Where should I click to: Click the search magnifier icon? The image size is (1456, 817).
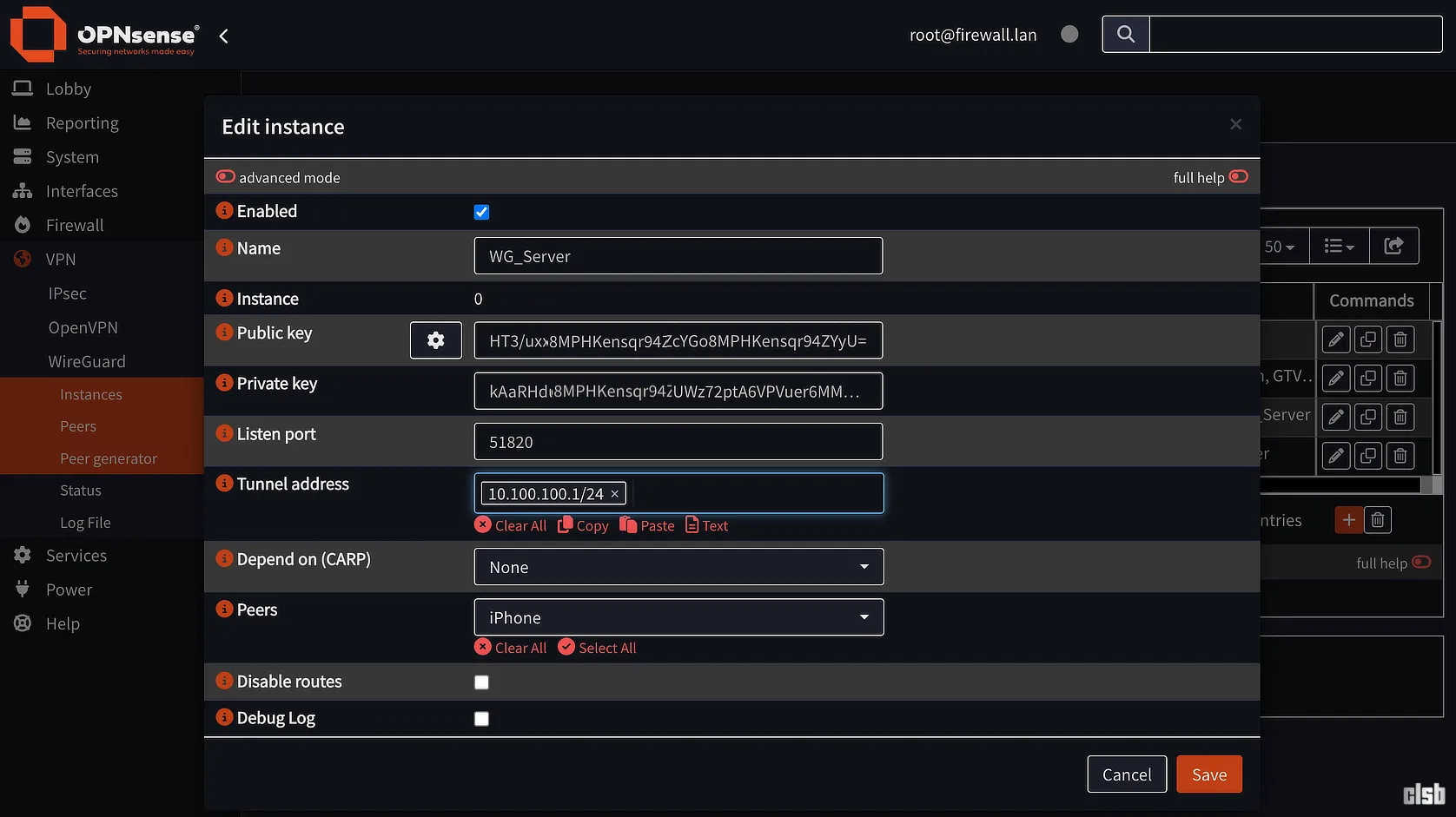pos(1126,34)
